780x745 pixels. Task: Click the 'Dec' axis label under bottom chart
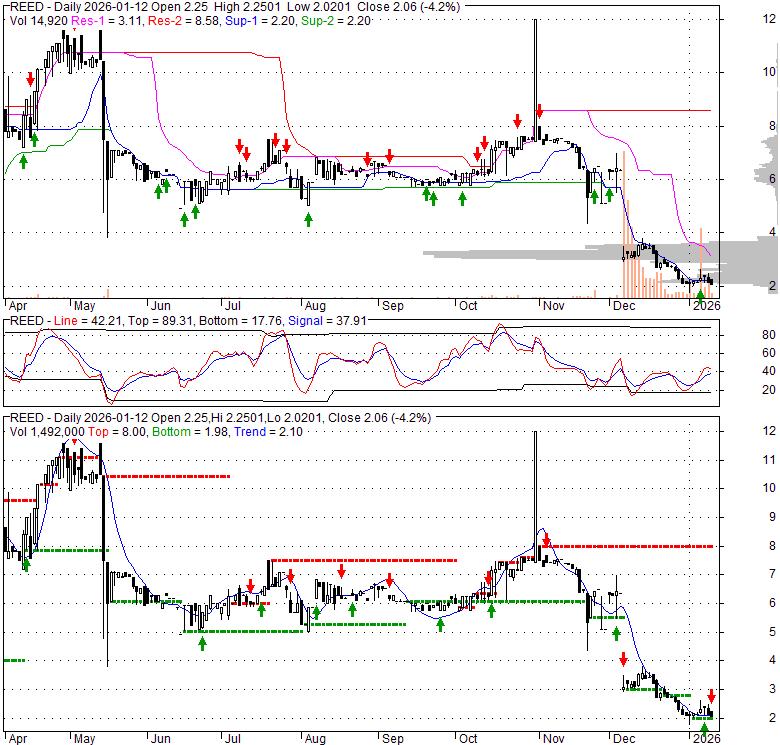coord(624,738)
